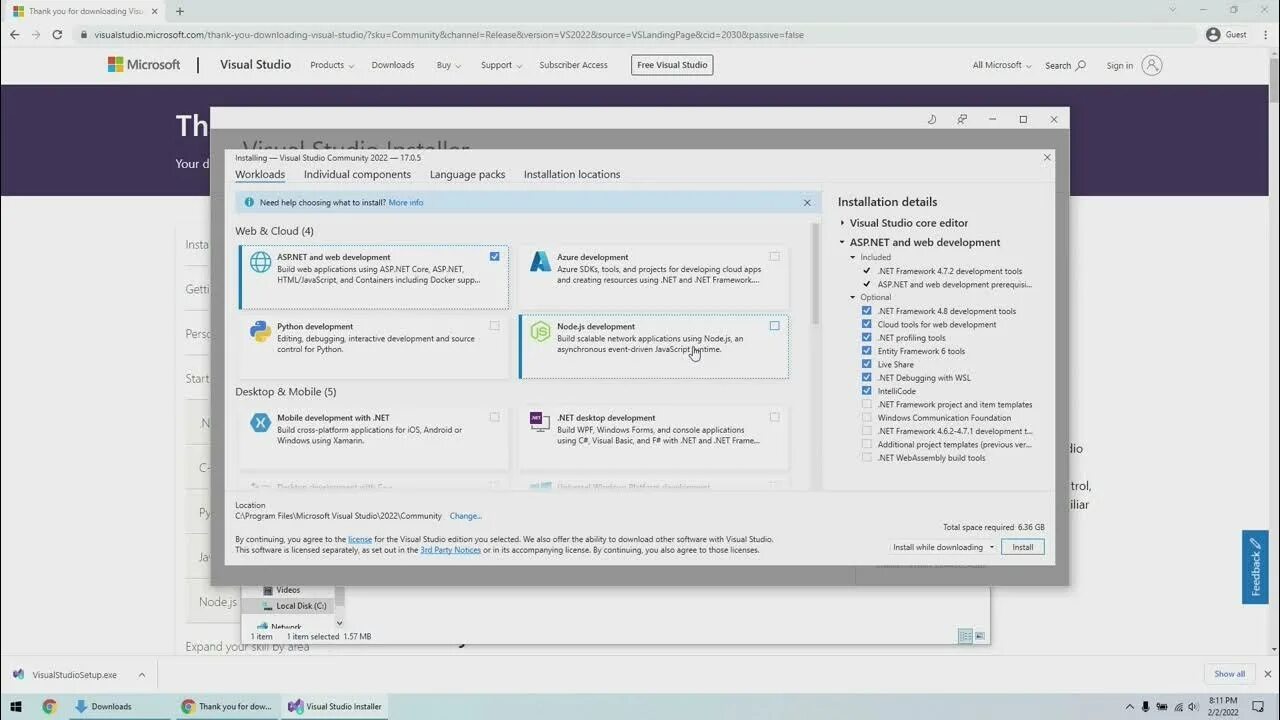Screen dimensions: 1280x720
Task: Open VisualStudioSetup.exe download options arrow
Action: click(141, 675)
